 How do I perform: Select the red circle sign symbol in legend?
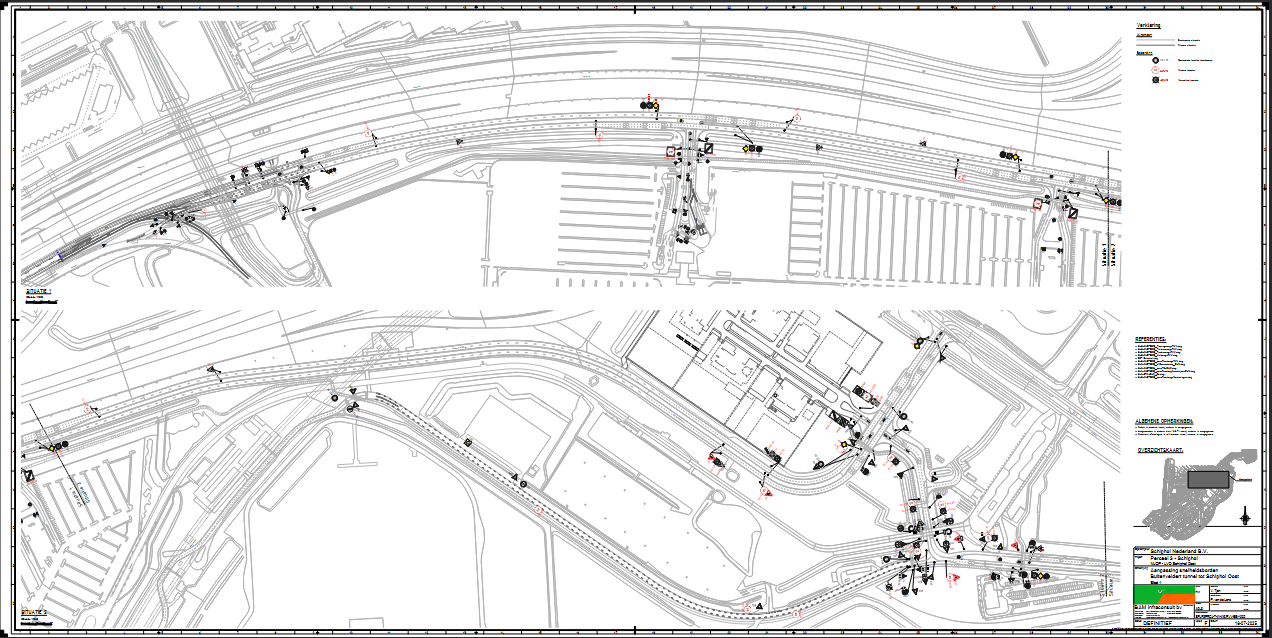[1156, 71]
